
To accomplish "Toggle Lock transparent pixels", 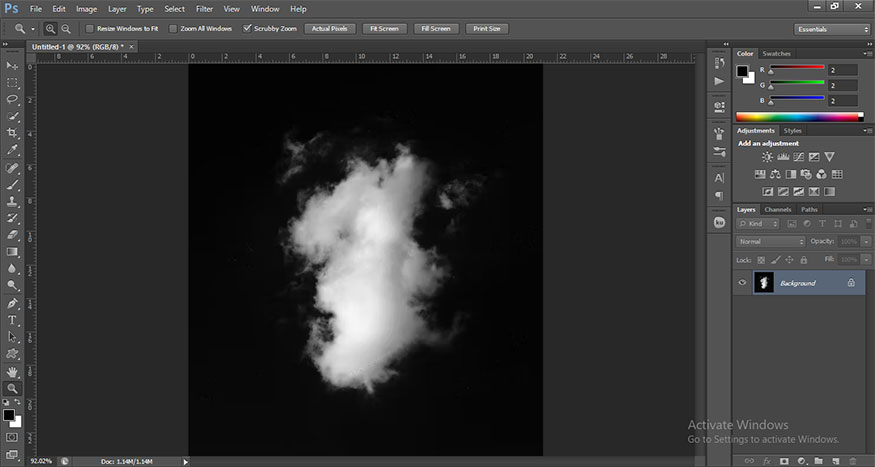I will tap(761, 260).
